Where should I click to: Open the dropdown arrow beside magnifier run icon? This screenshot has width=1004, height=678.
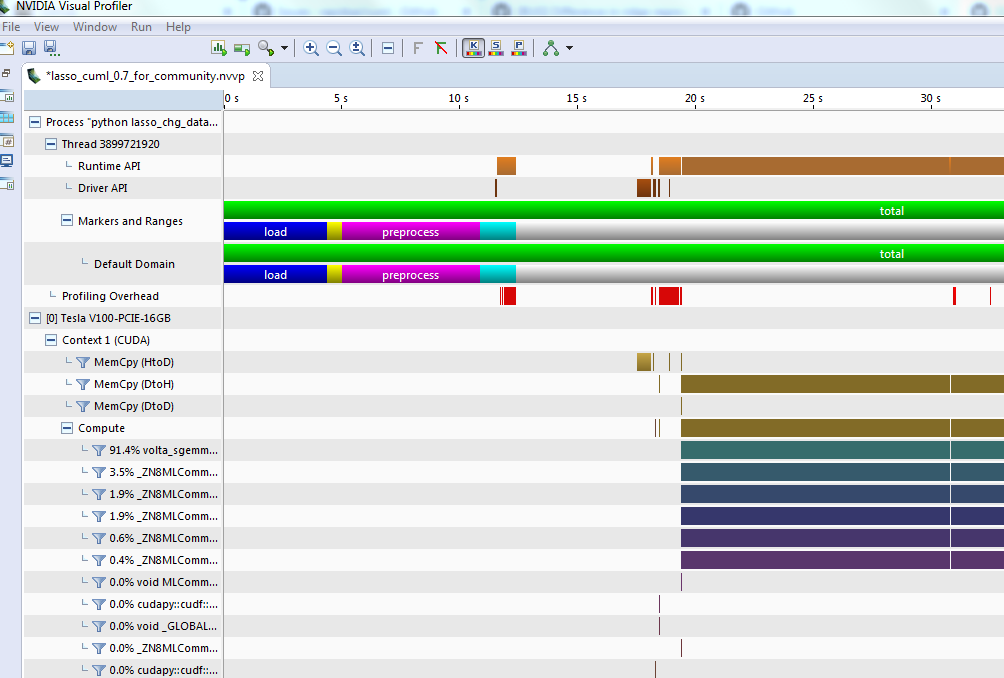click(x=284, y=48)
